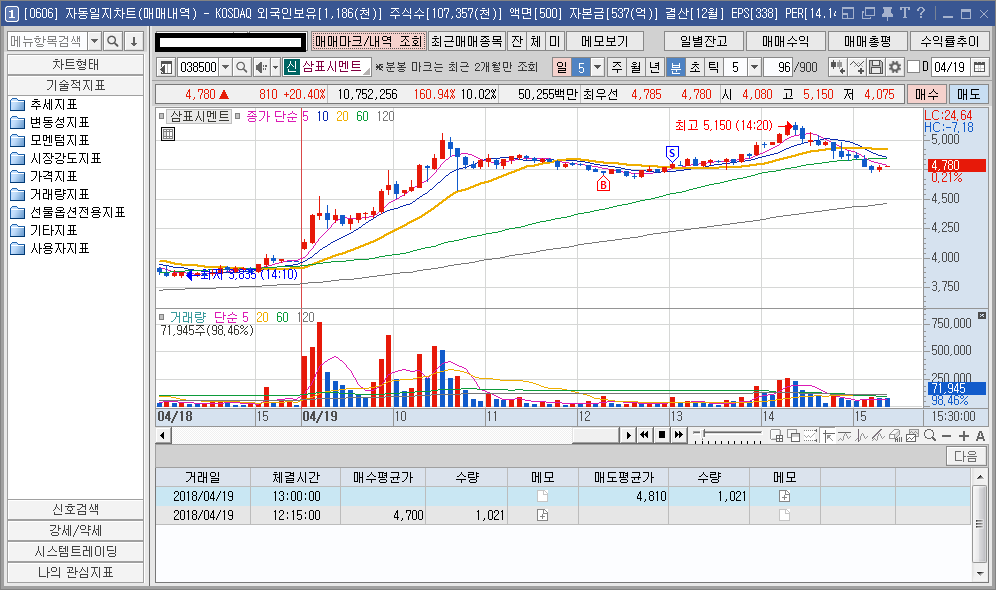Click the down arrow icon beside menu search

click(x=133, y=41)
